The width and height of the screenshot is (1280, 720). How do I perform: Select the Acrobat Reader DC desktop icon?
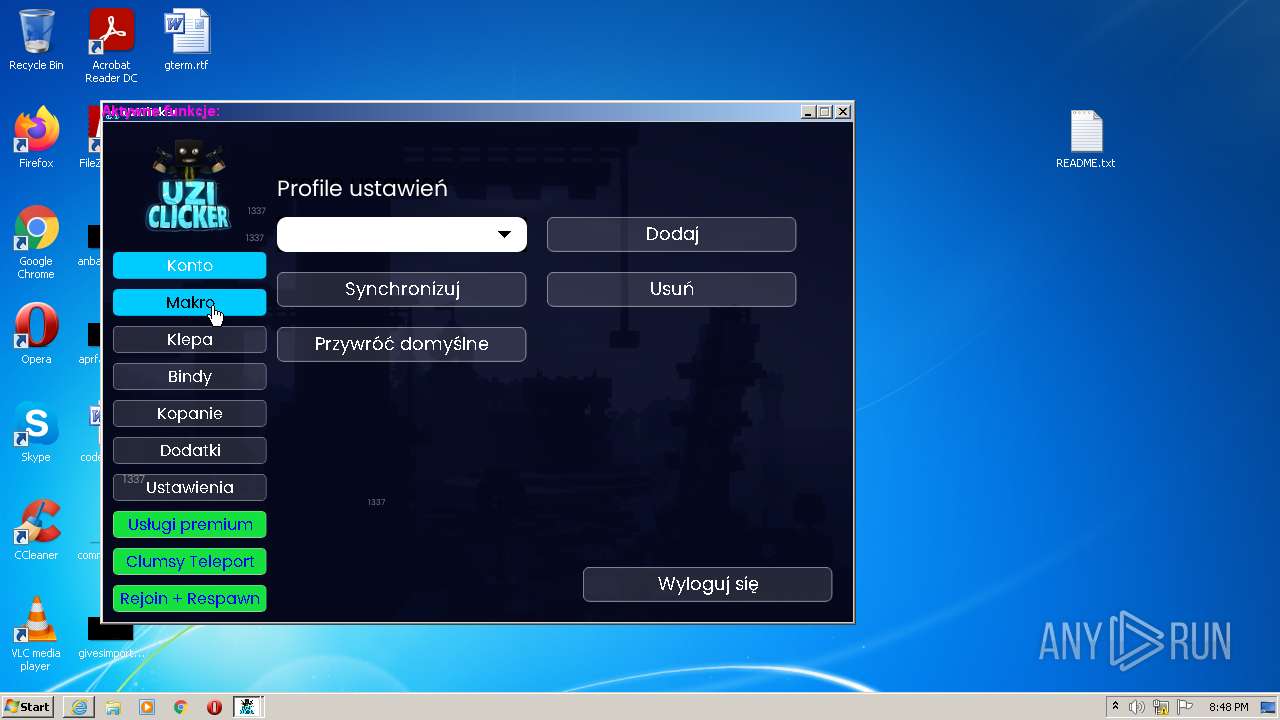(x=111, y=46)
